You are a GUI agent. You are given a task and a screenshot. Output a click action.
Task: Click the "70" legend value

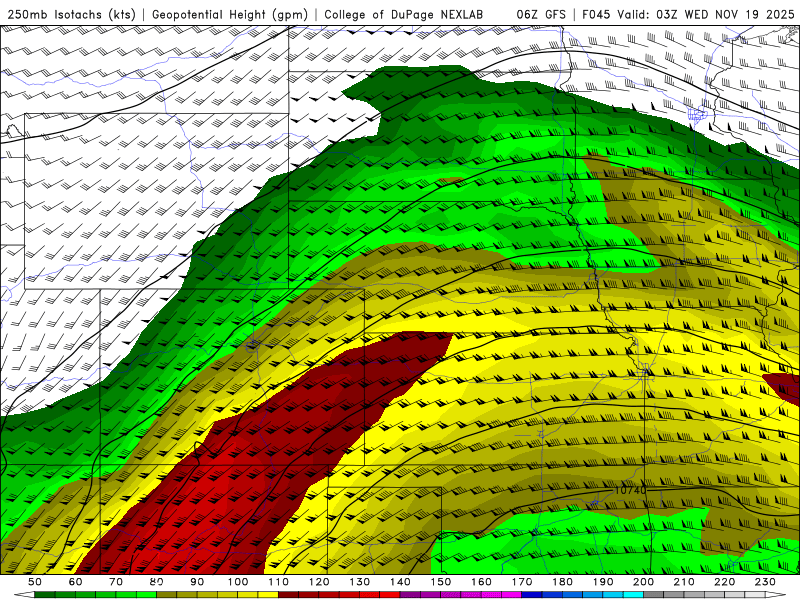pos(116,582)
